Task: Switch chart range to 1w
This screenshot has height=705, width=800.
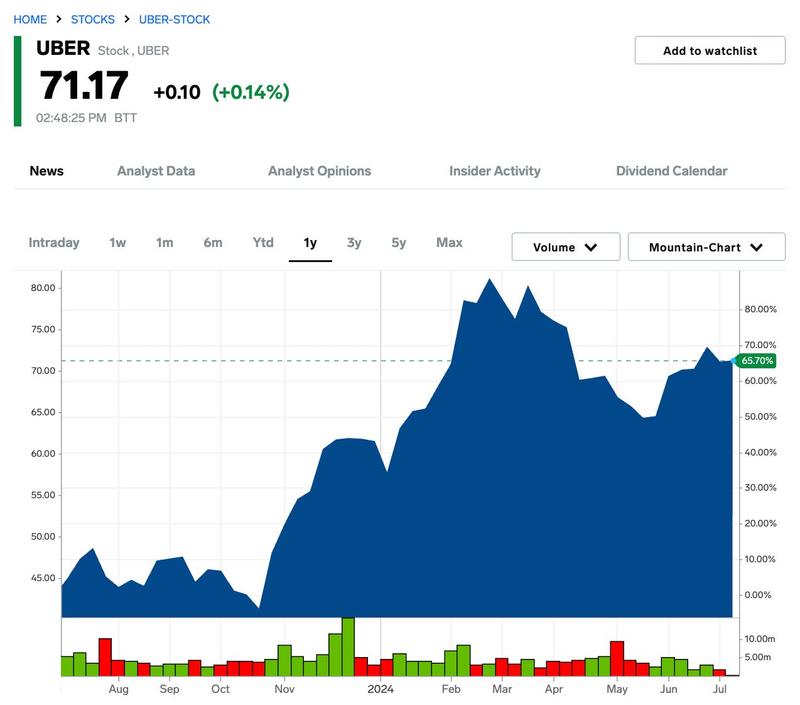Action: point(117,243)
